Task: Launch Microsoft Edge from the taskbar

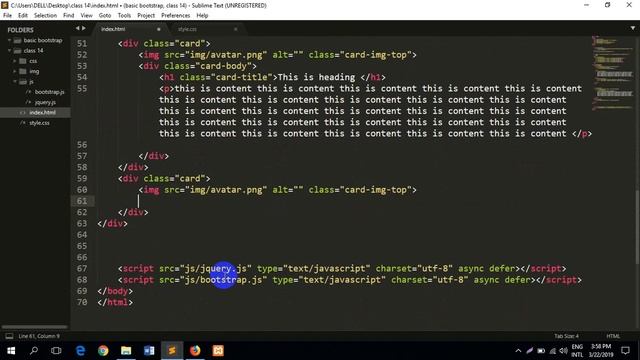Action: click(80, 351)
